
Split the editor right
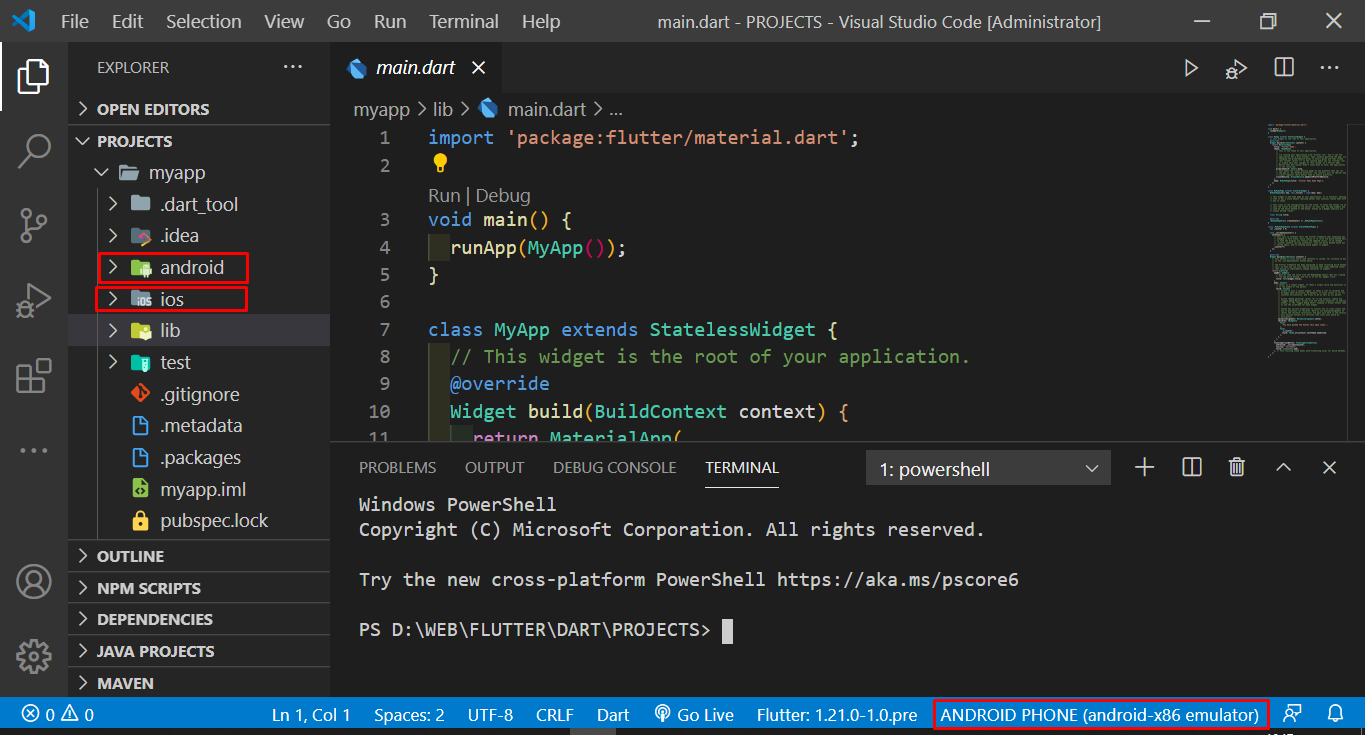[x=1284, y=68]
